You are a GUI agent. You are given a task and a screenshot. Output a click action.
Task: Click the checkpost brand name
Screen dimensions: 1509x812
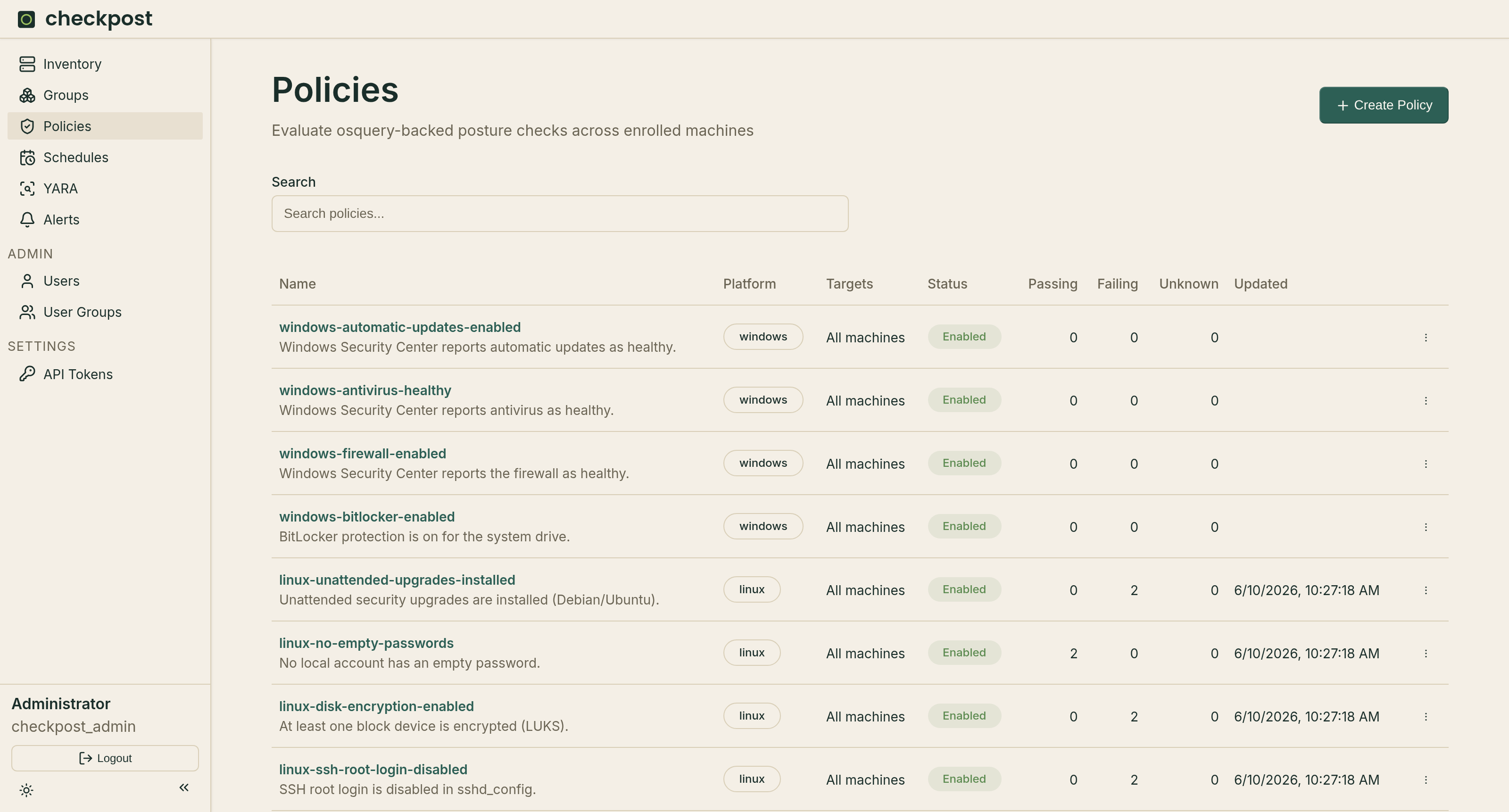pyautogui.click(x=99, y=19)
